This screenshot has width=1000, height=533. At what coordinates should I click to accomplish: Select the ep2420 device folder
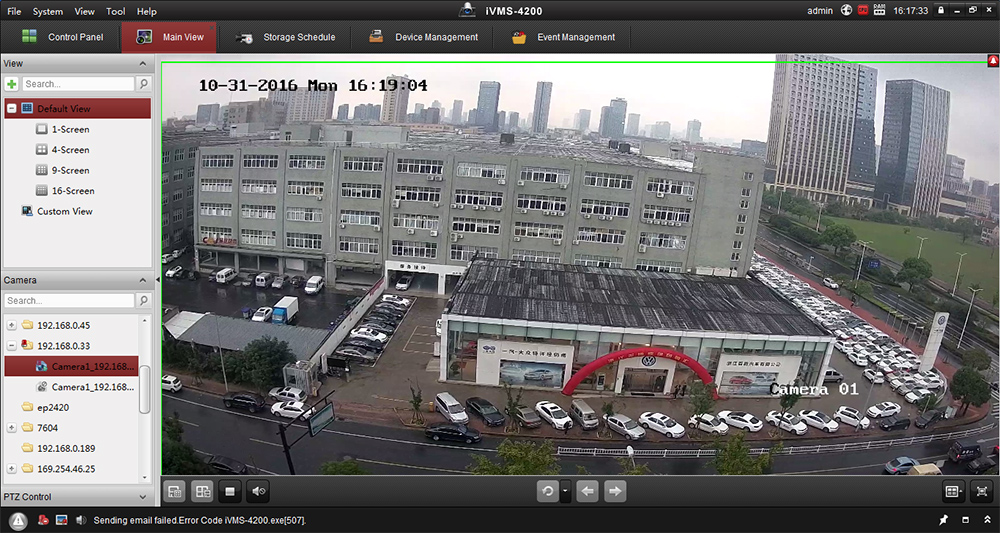[x=52, y=407]
